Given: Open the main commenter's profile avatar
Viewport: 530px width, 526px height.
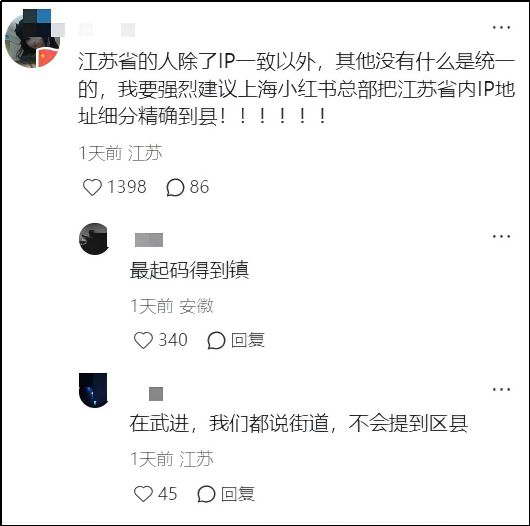Looking at the screenshot, I should click(x=32, y=39).
